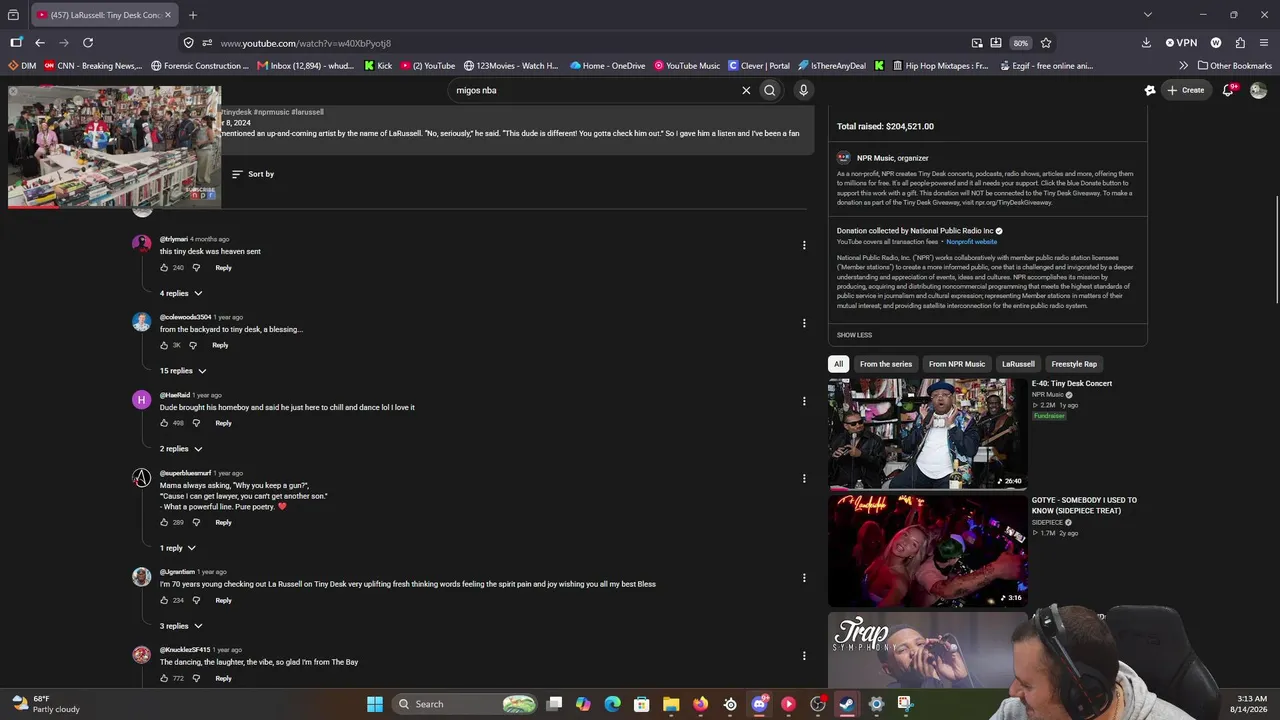This screenshot has width=1280, height=720.
Task: Select the All filter chip
Action: 839,364
